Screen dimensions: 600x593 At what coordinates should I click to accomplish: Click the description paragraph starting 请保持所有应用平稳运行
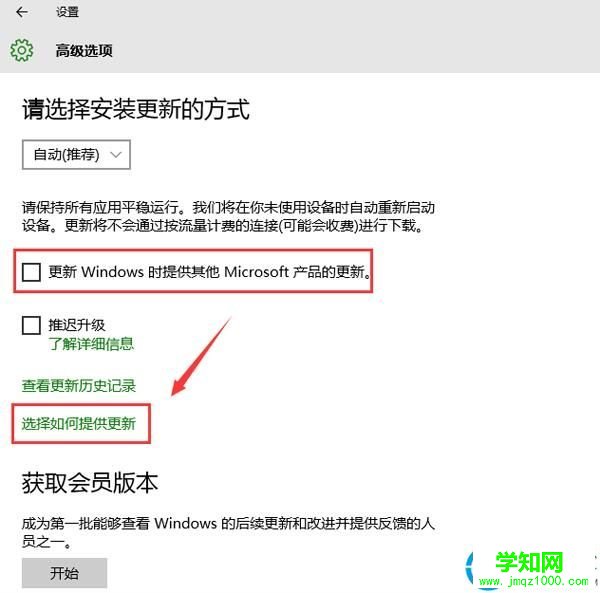click(228, 217)
